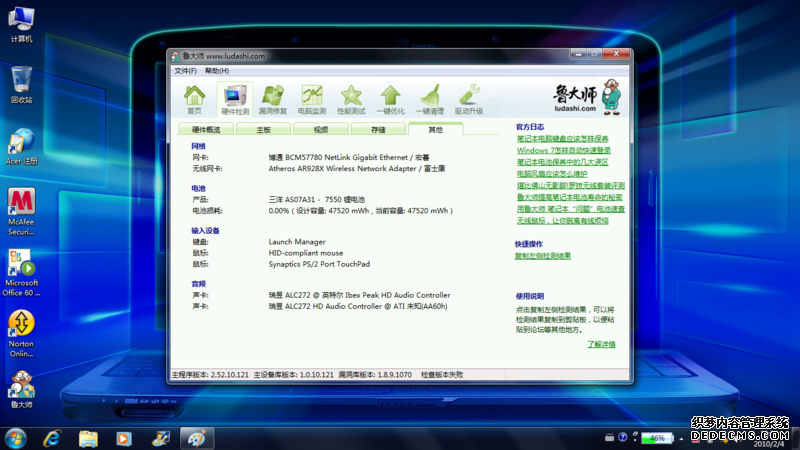Click the ALC272 Ibex Peak audio entry
The height and width of the screenshot is (450, 800).
click(359, 295)
